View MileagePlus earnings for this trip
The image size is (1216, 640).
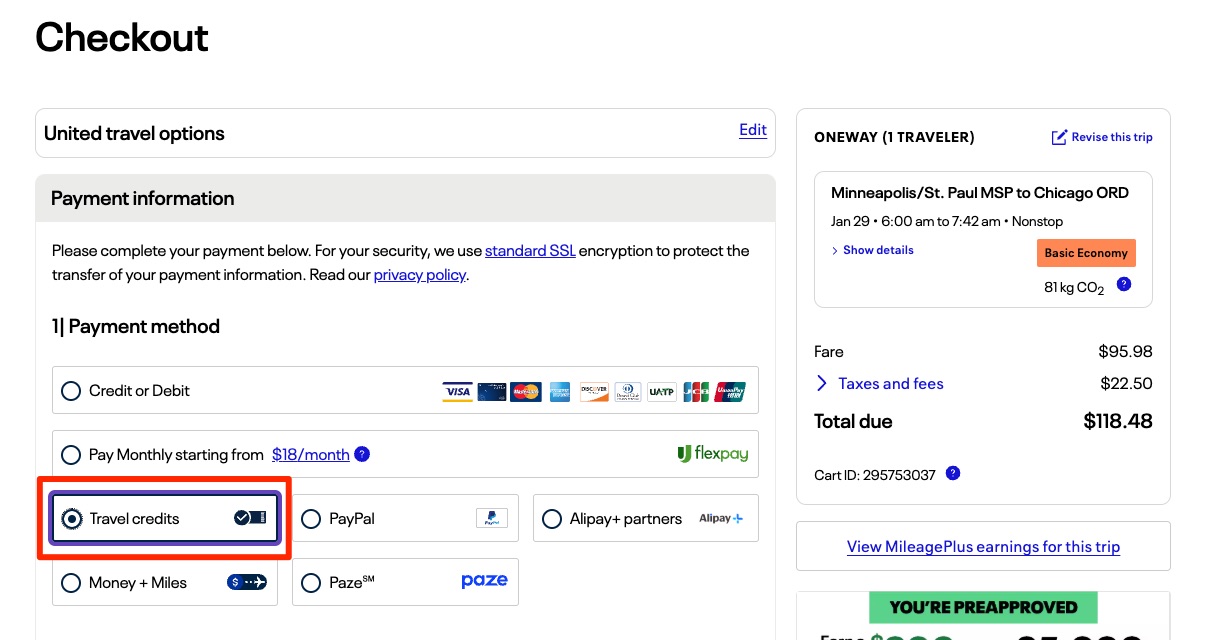point(982,547)
